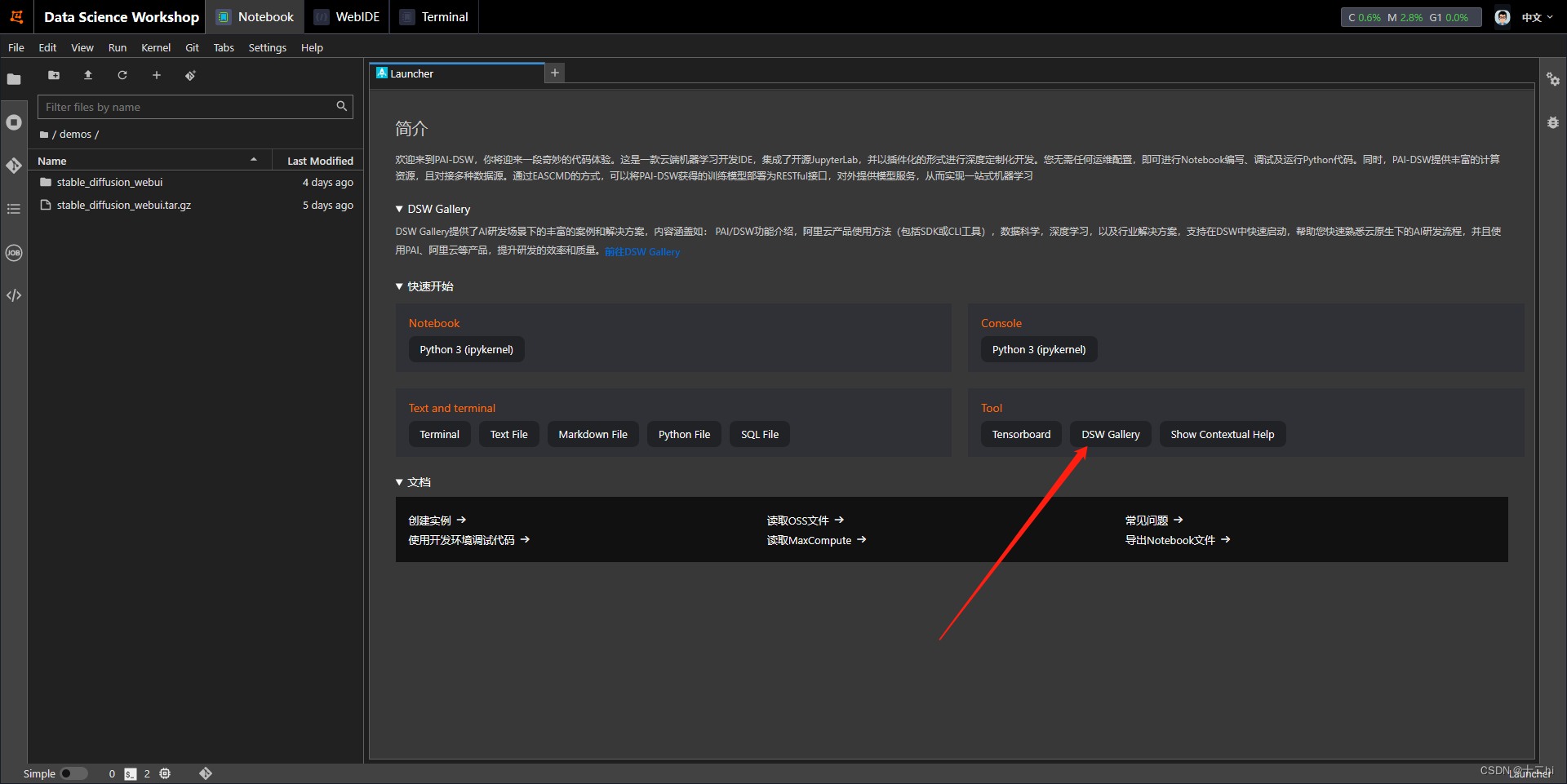This screenshot has height=784, width=1567.
Task: Create a new Markdown File
Action: pos(593,434)
